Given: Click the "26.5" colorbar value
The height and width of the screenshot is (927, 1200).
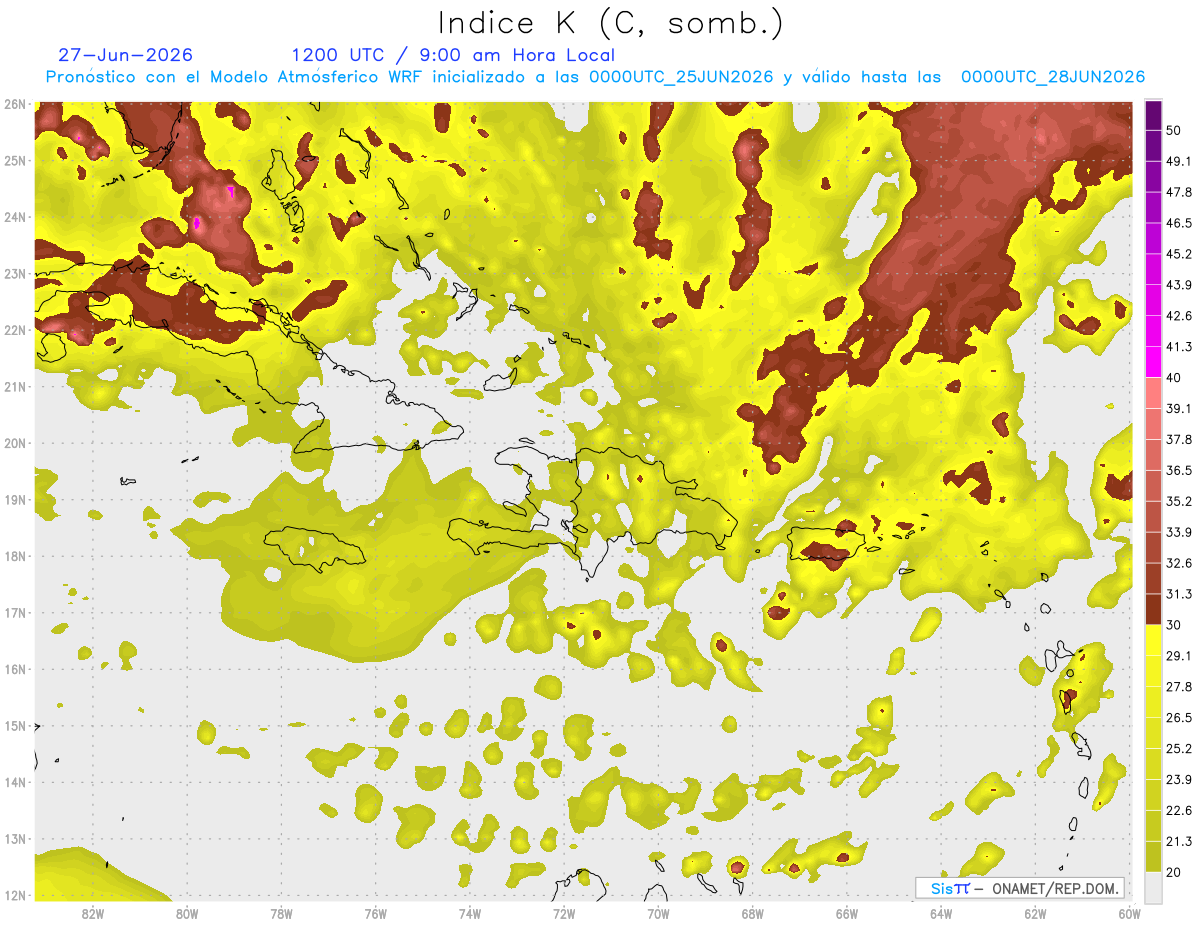Looking at the screenshot, I should (x=1179, y=717).
